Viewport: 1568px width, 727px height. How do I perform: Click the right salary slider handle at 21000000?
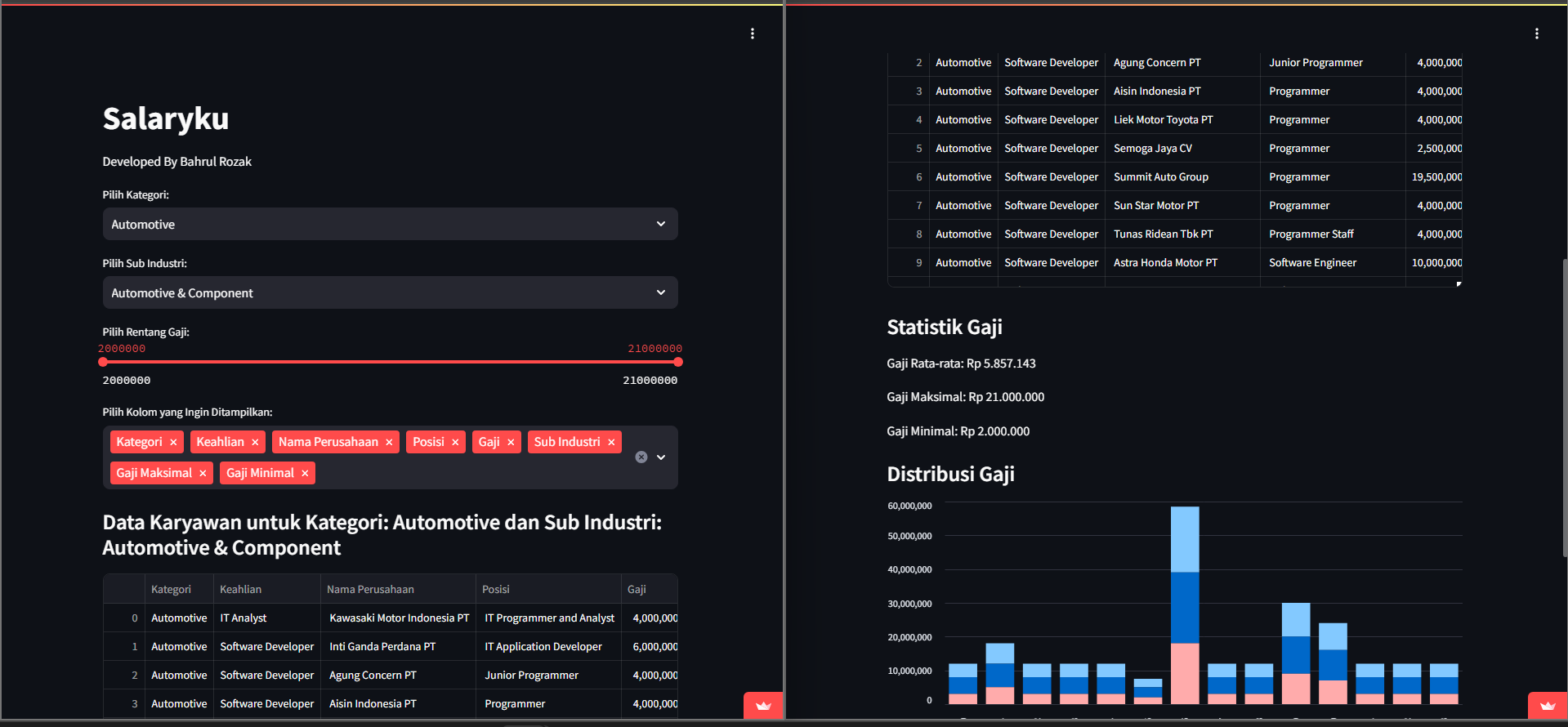pos(678,362)
